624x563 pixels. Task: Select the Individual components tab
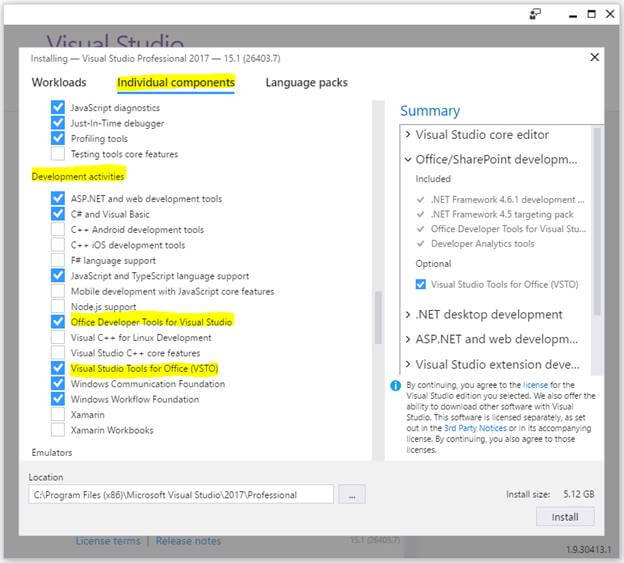point(176,83)
